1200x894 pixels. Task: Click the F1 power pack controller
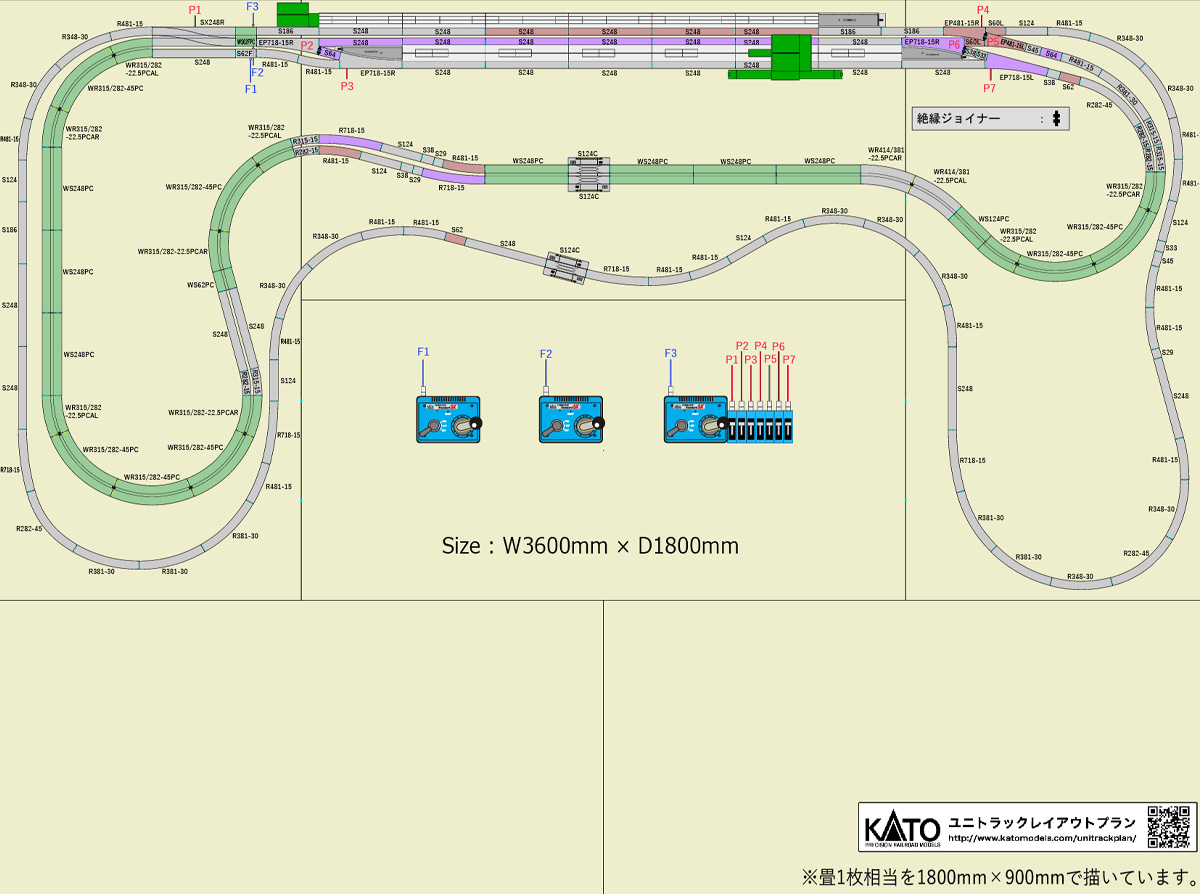click(x=448, y=419)
